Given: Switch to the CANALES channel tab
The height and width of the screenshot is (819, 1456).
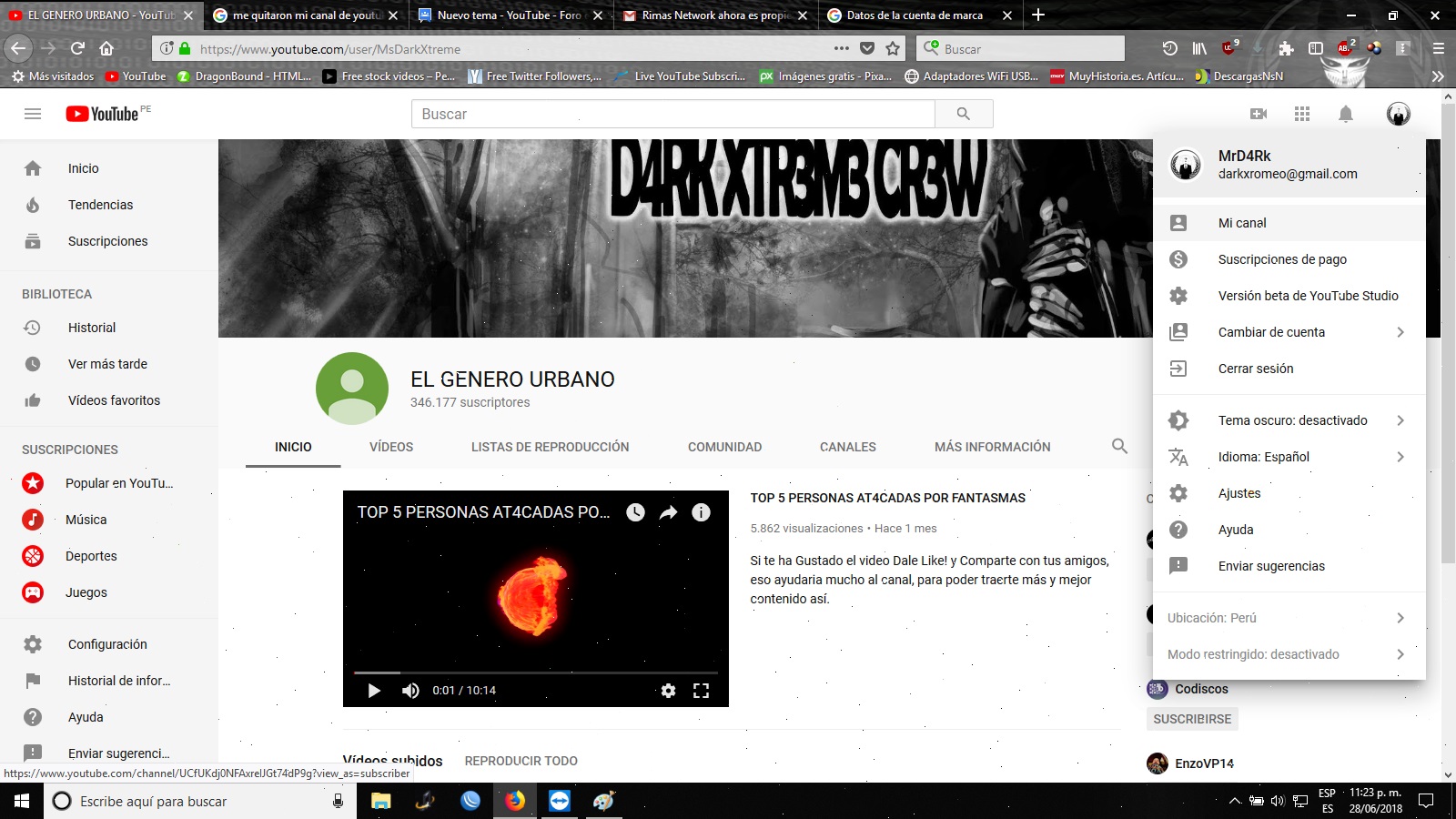Looking at the screenshot, I should click(848, 447).
